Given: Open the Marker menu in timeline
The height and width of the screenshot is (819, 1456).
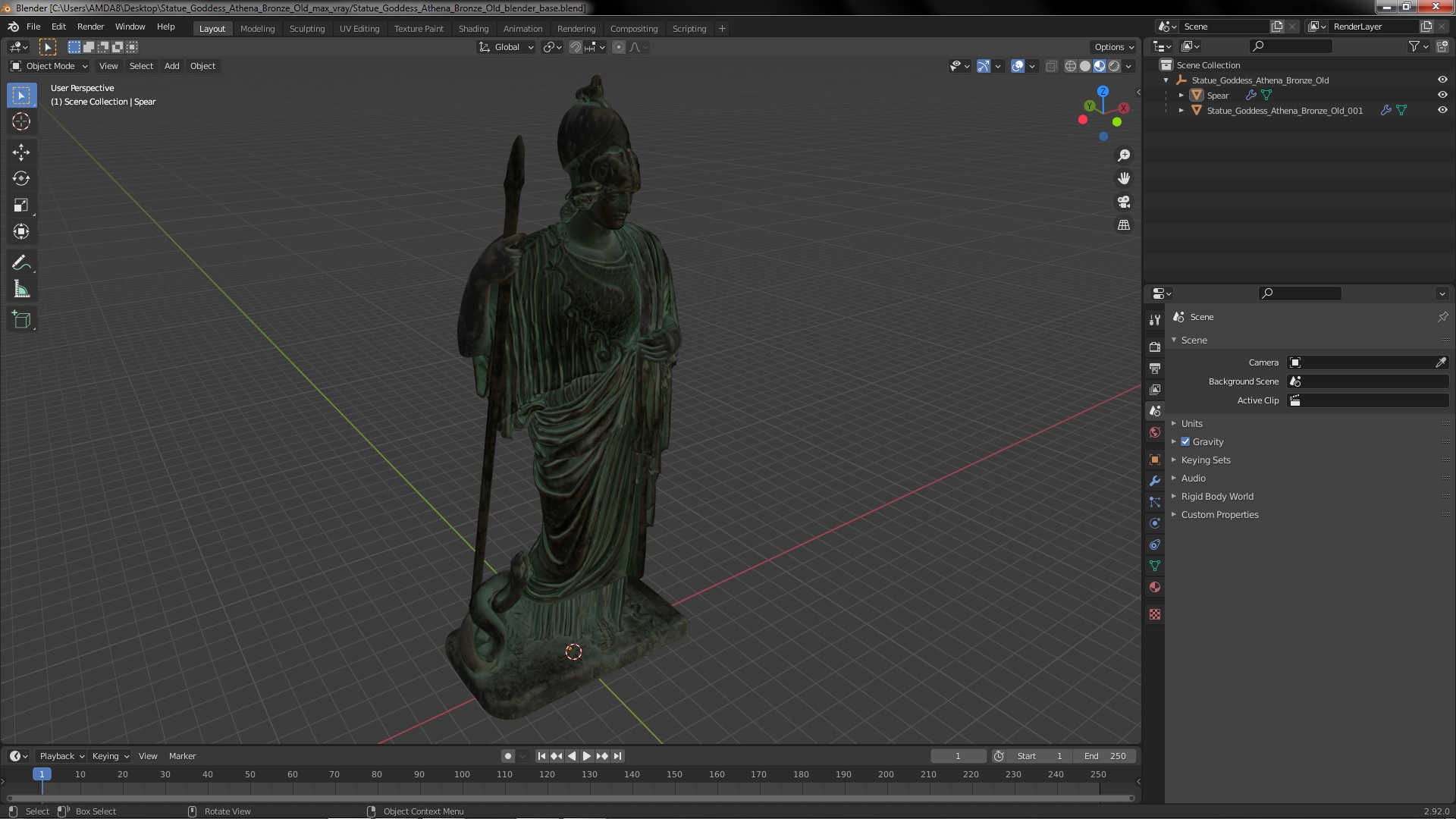Looking at the screenshot, I should coord(182,756).
